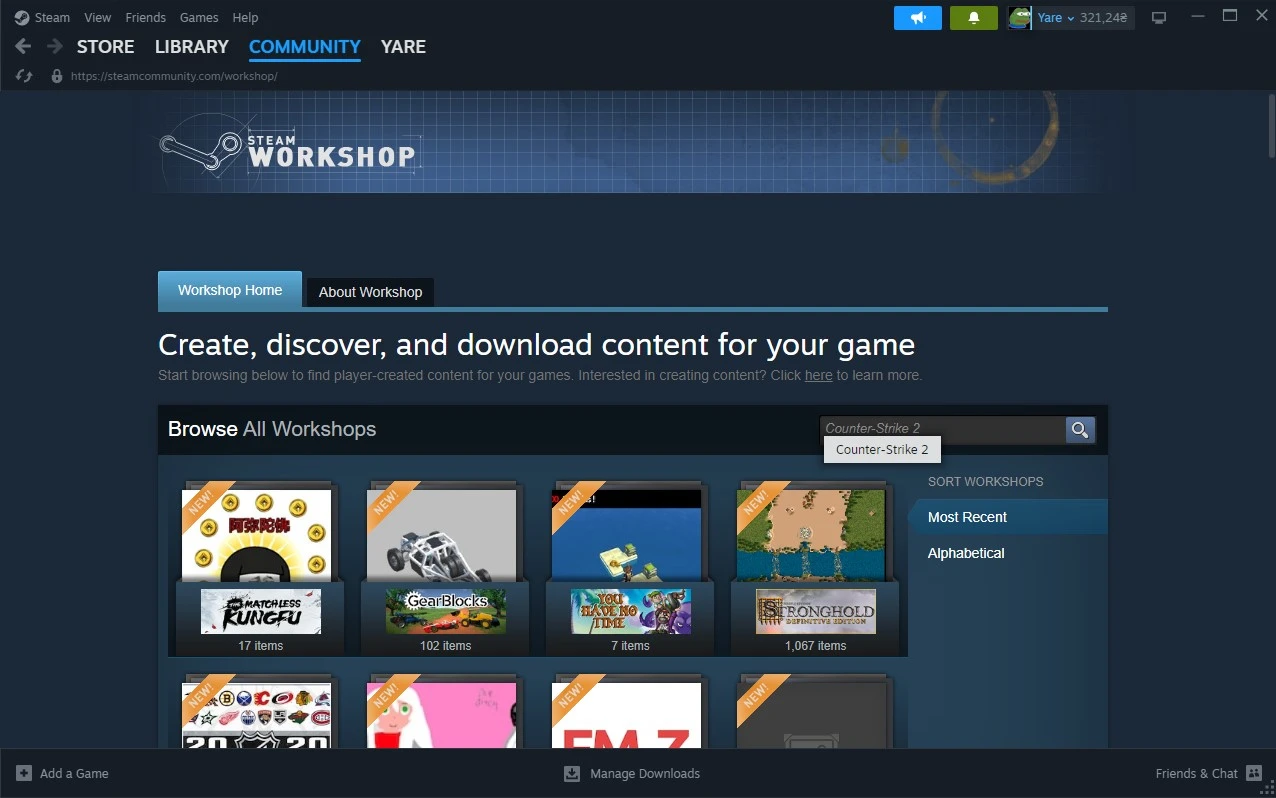
Task: Open the pink drawing workshop tile
Action: pyautogui.click(x=442, y=715)
